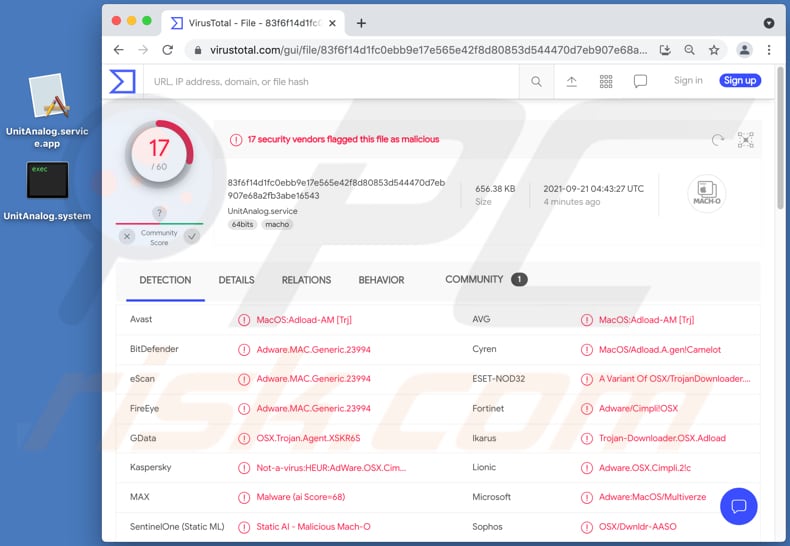
Task: Open the comments speech bubble icon
Action: [x=640, y=82]
